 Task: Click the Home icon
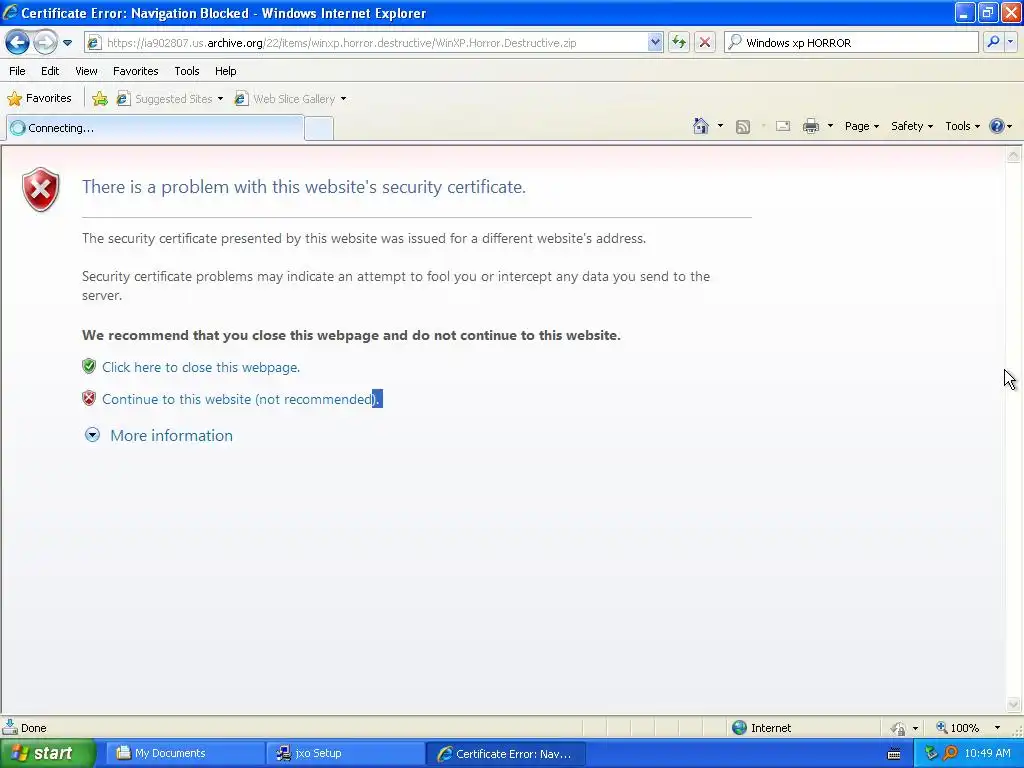click(701, 126)
